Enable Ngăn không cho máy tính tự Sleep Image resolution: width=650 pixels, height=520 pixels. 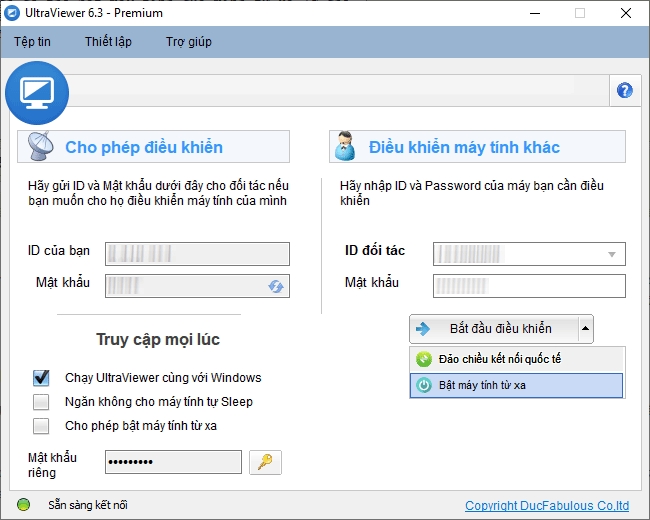[x=41, y=402]
